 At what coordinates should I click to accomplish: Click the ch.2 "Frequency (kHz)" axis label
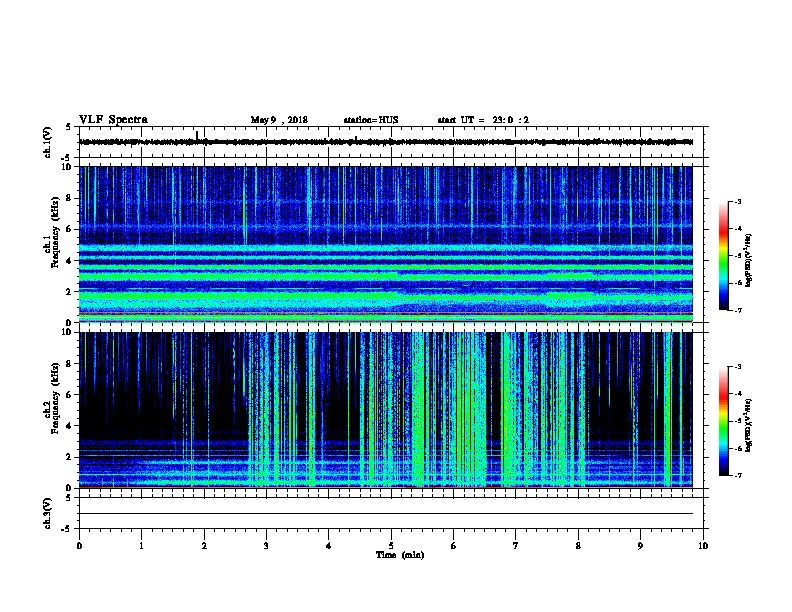[55, 398]
